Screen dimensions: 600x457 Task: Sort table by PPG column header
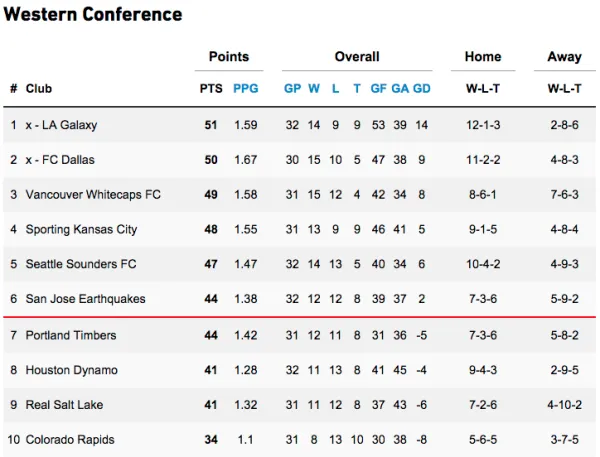[245, 89]
